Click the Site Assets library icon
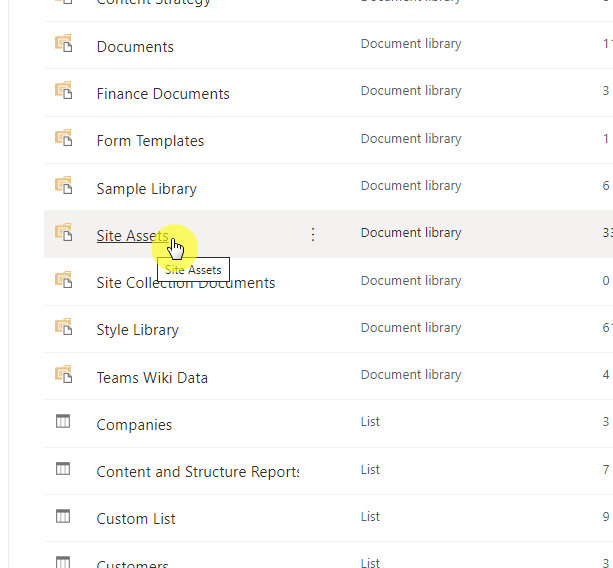The height and width of the screenshot is (568, 613). 63,232
